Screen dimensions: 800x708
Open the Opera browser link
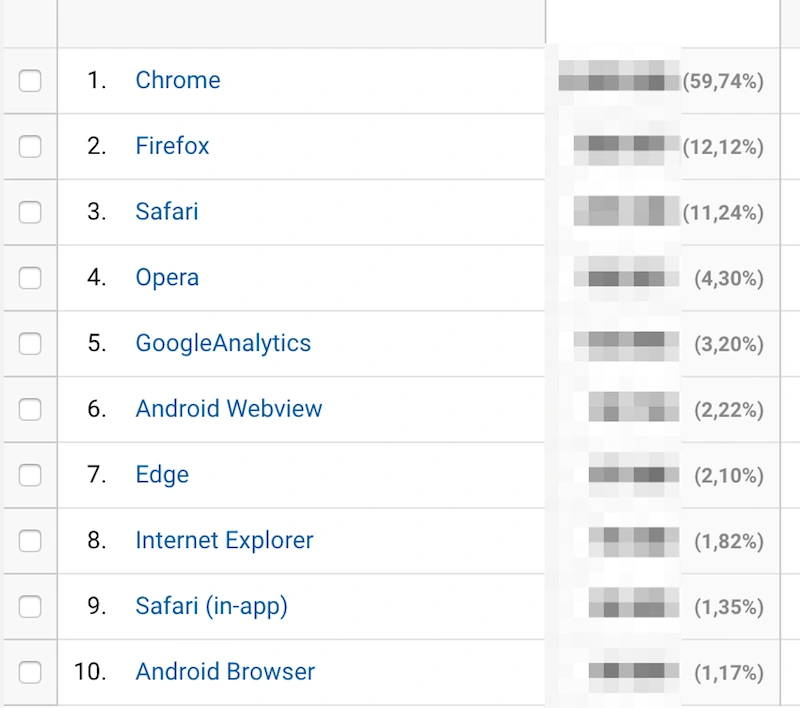coord(167,278)
